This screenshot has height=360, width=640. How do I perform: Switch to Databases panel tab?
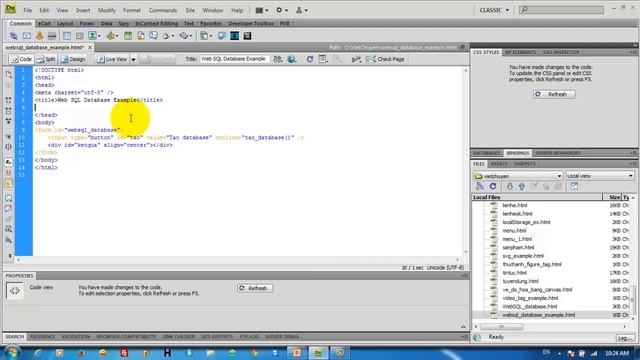point(487,153)
